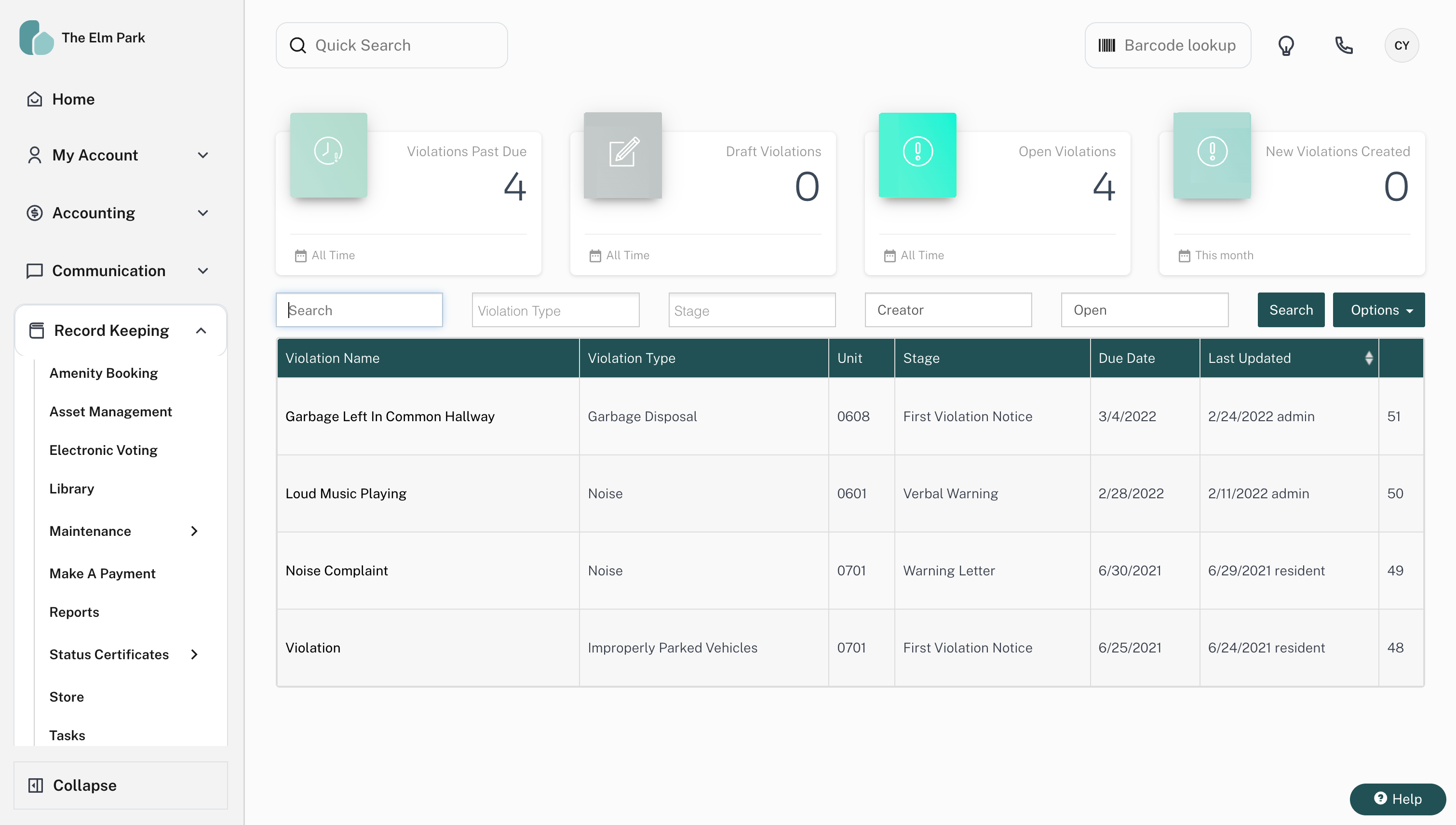
Task: Click the phone contact icon
Action: [x=1343, y=45]
